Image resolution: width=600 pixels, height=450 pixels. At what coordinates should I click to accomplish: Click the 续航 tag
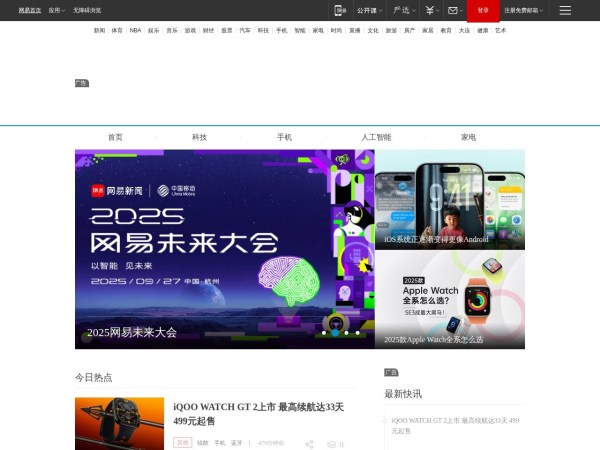pyautogui.click(x=202, y=443)
